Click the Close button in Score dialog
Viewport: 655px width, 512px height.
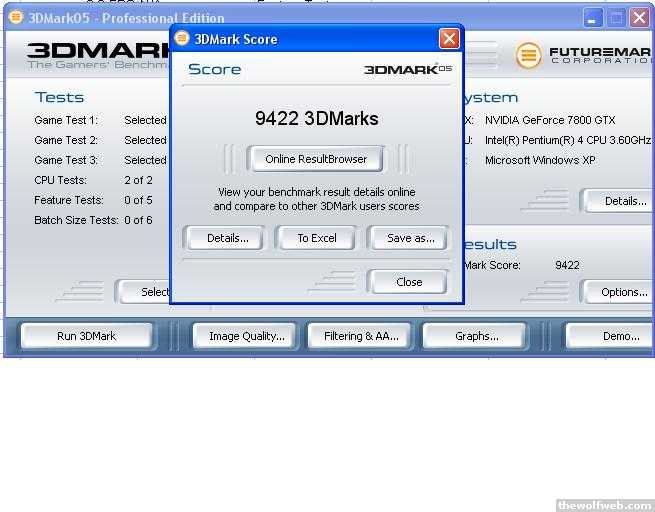tap(408, 282)
